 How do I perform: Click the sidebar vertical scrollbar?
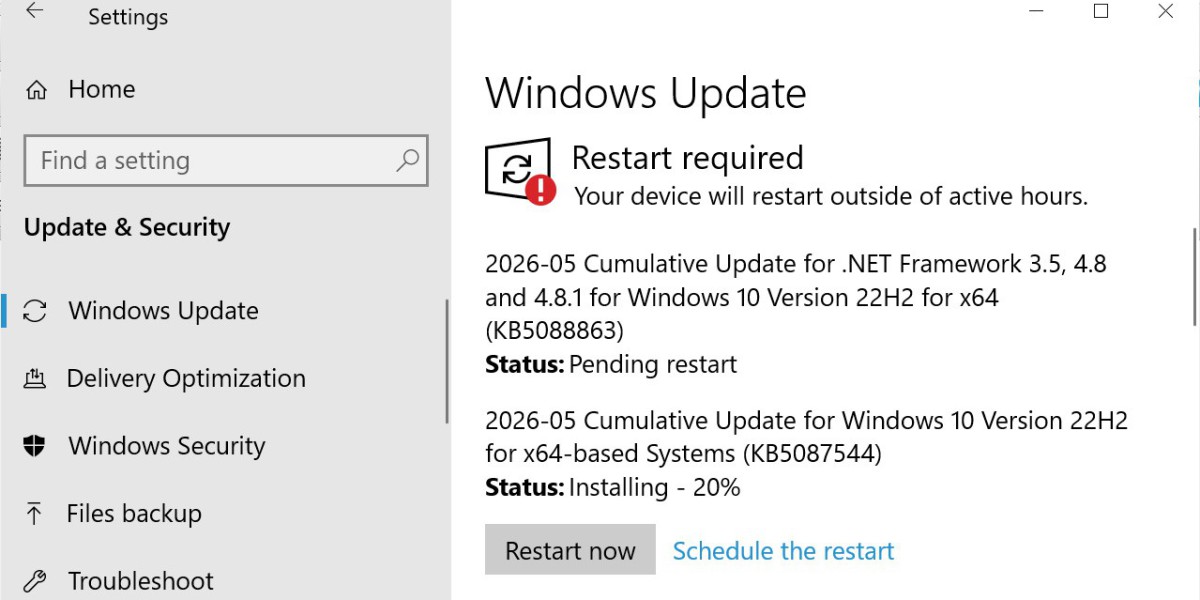pos(447,360)
